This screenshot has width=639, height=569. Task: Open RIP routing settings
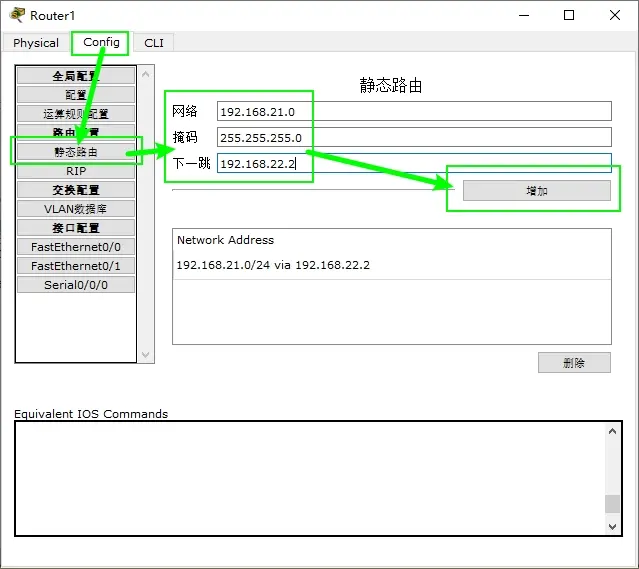click(76, 171)
